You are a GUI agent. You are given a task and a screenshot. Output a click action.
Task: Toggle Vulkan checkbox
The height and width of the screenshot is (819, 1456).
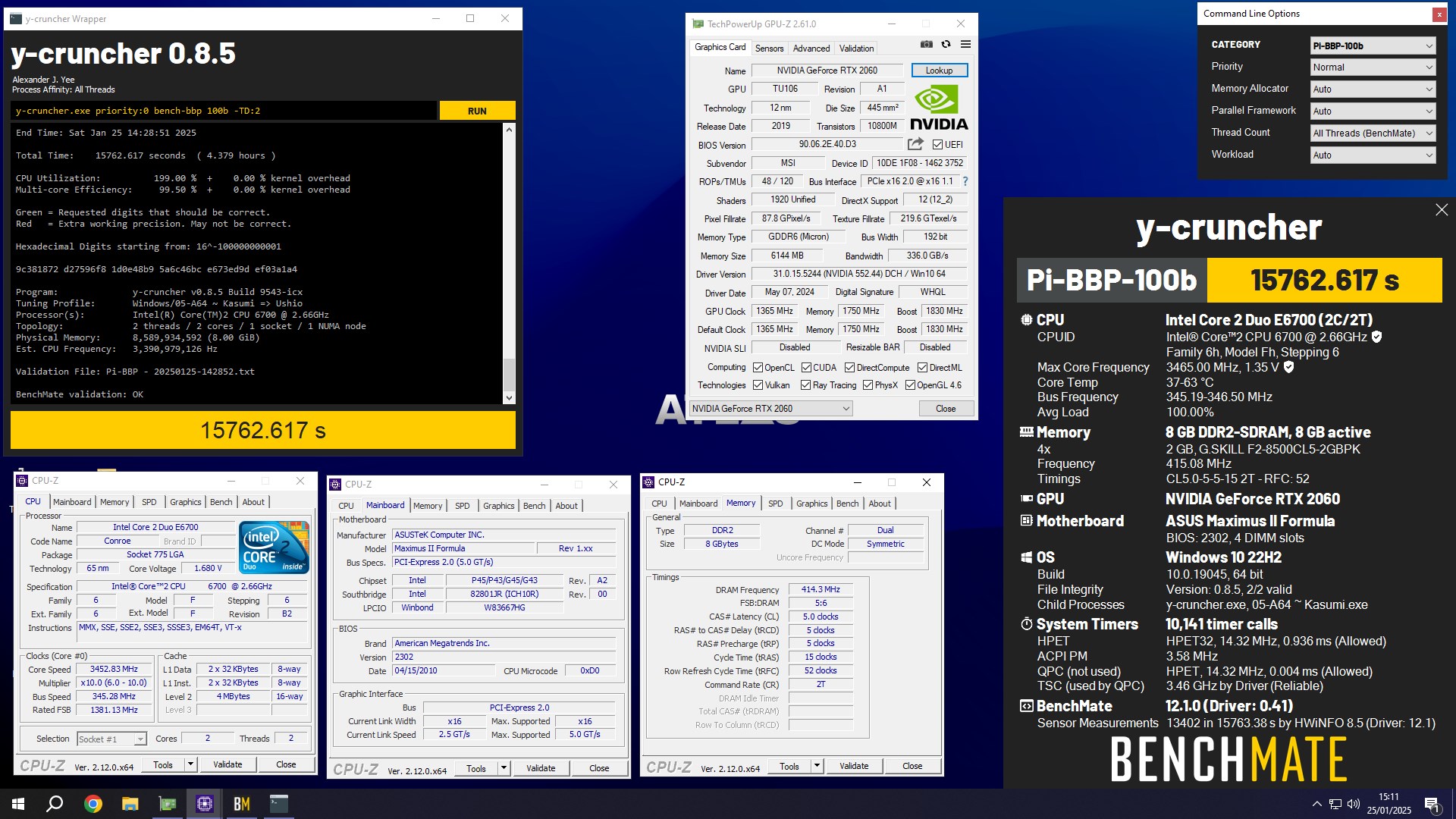[757, 385]
